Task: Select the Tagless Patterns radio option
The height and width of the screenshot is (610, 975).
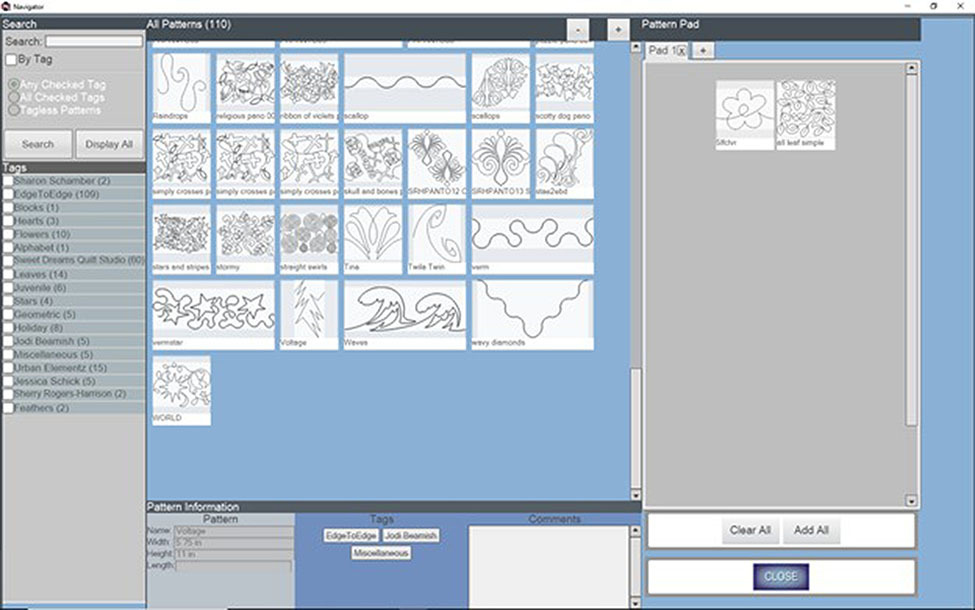Action: [13, 110]
